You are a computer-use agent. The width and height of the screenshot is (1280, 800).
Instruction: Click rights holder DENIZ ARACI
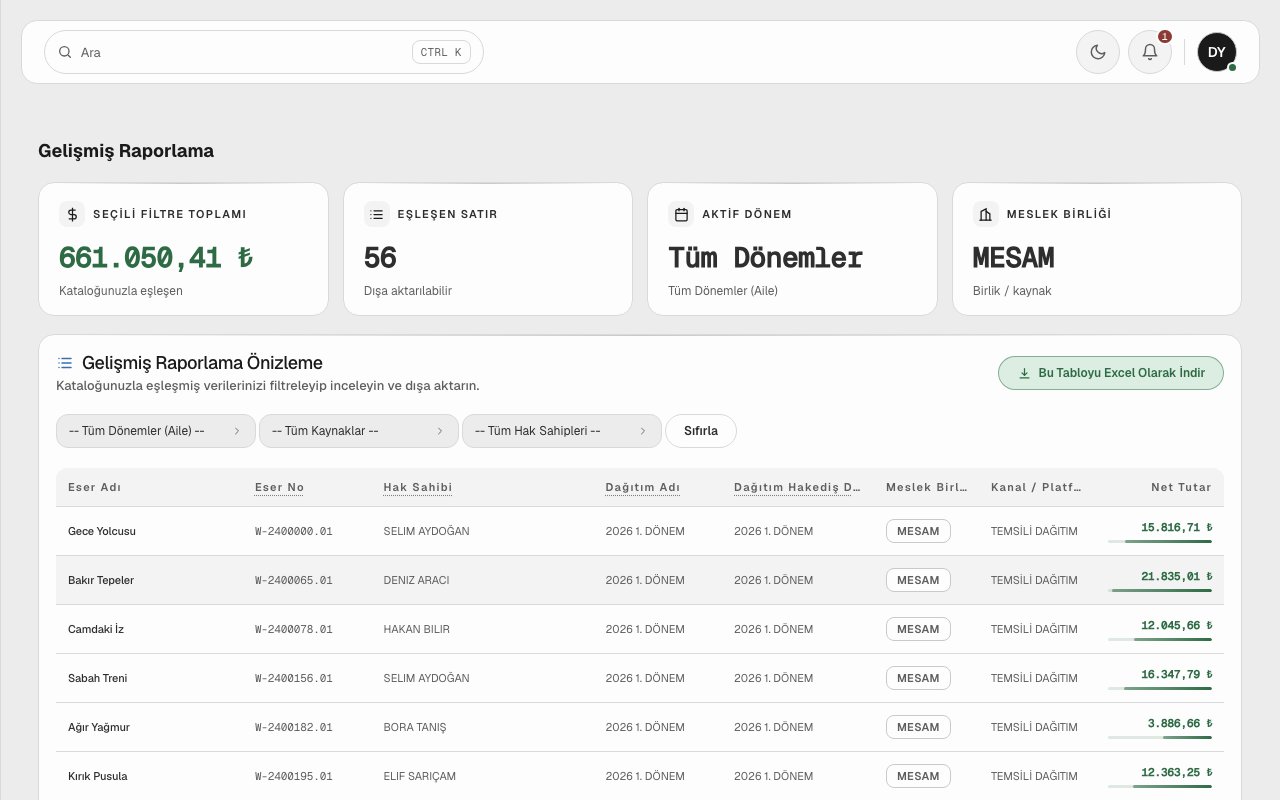[416, 580]
